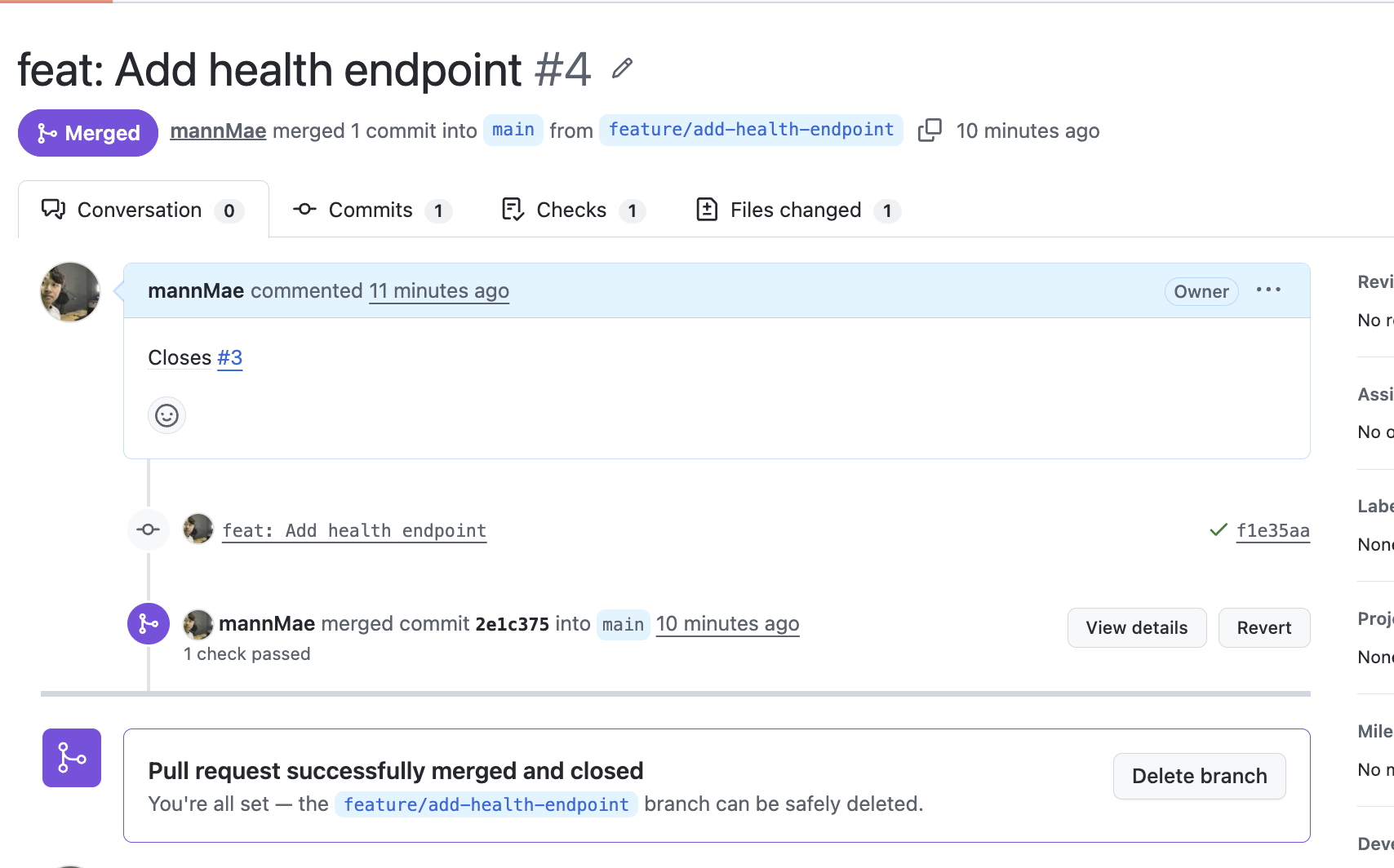Screen dimensions: 1394x868
Task: Open View details for the merged commit
Action: (x=1137, y=627)
